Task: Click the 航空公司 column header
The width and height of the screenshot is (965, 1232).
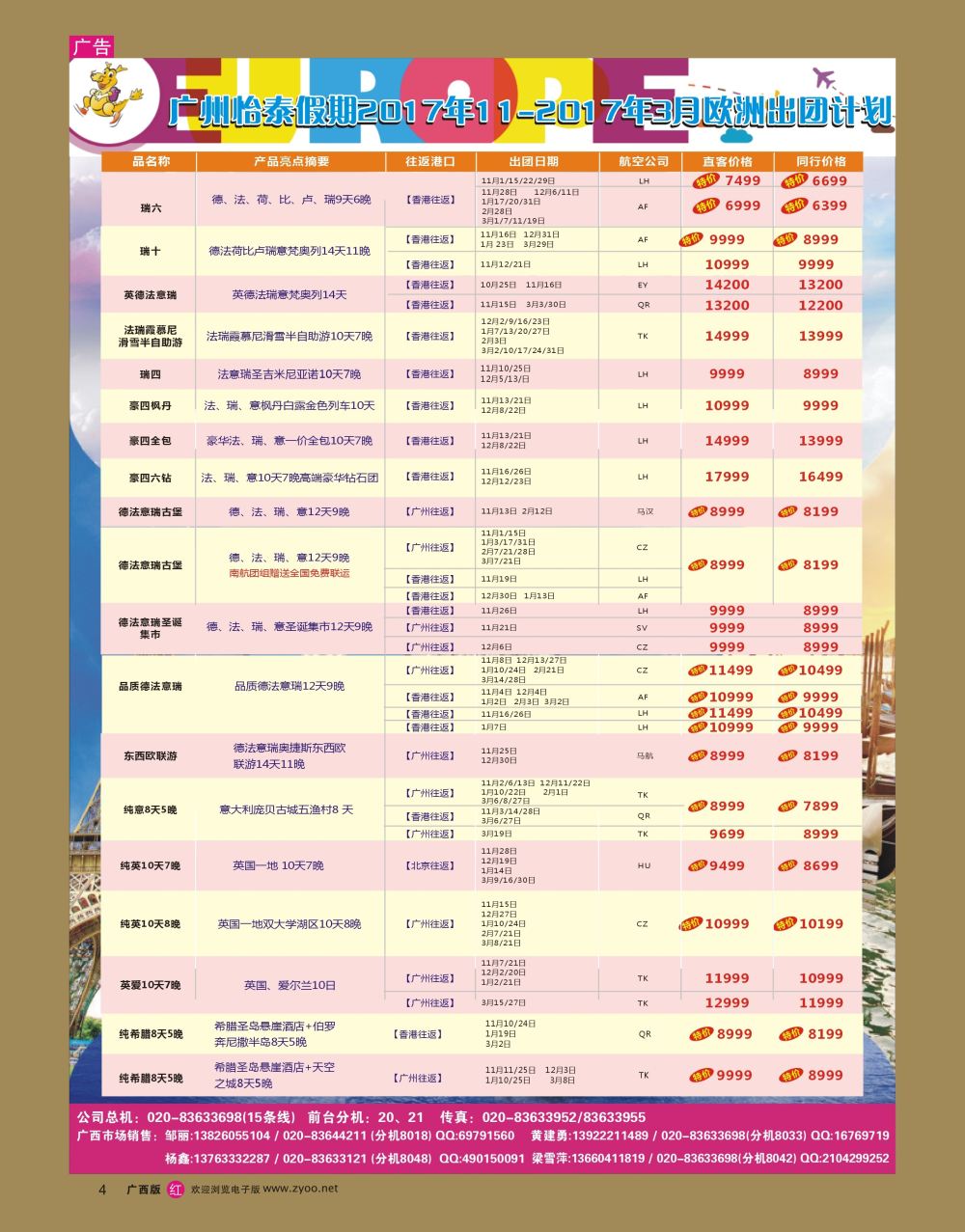Action: [x=644, y=161]
